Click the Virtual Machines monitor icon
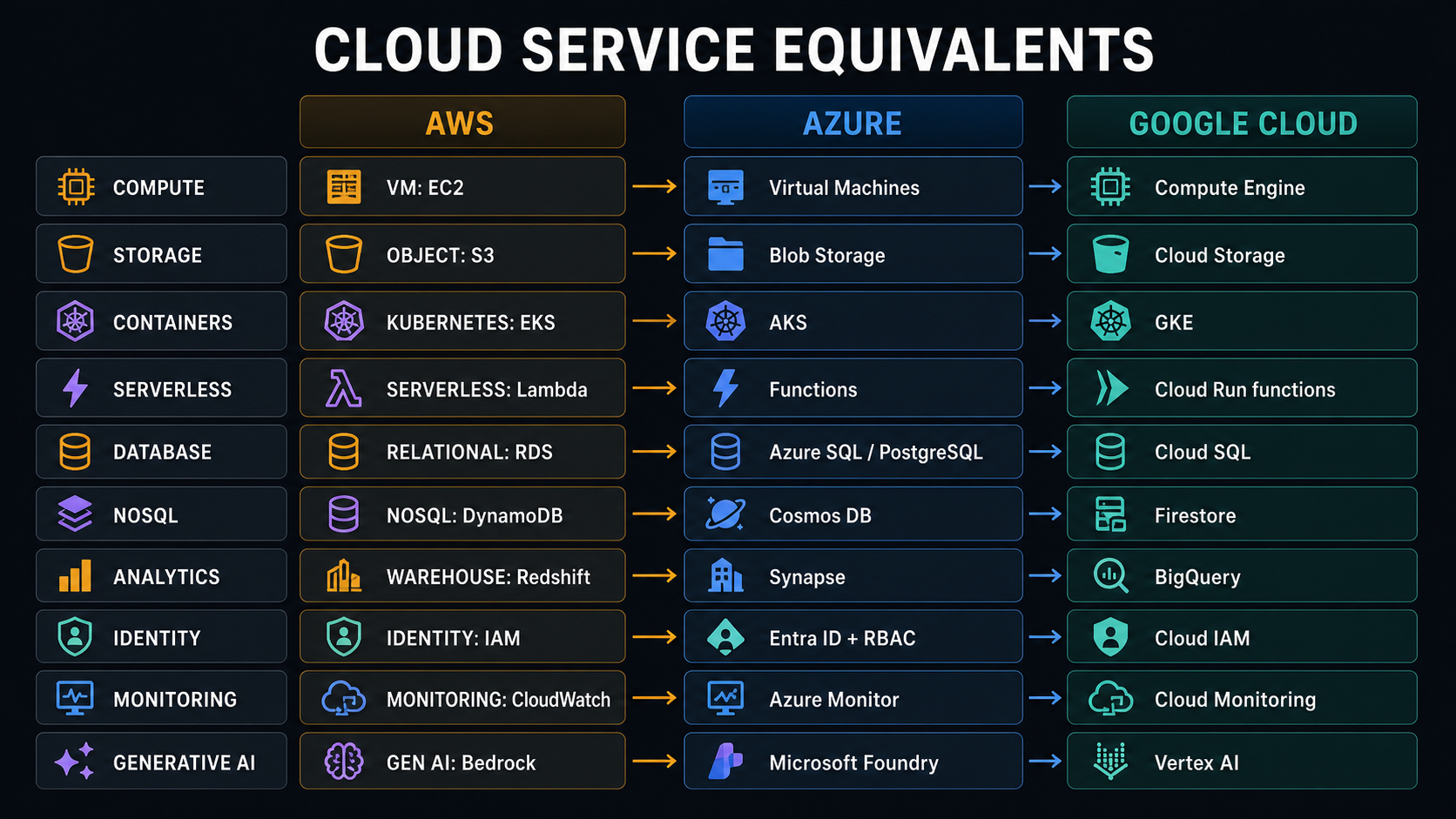Screen dimensions: 1456x819 (725, 187)
